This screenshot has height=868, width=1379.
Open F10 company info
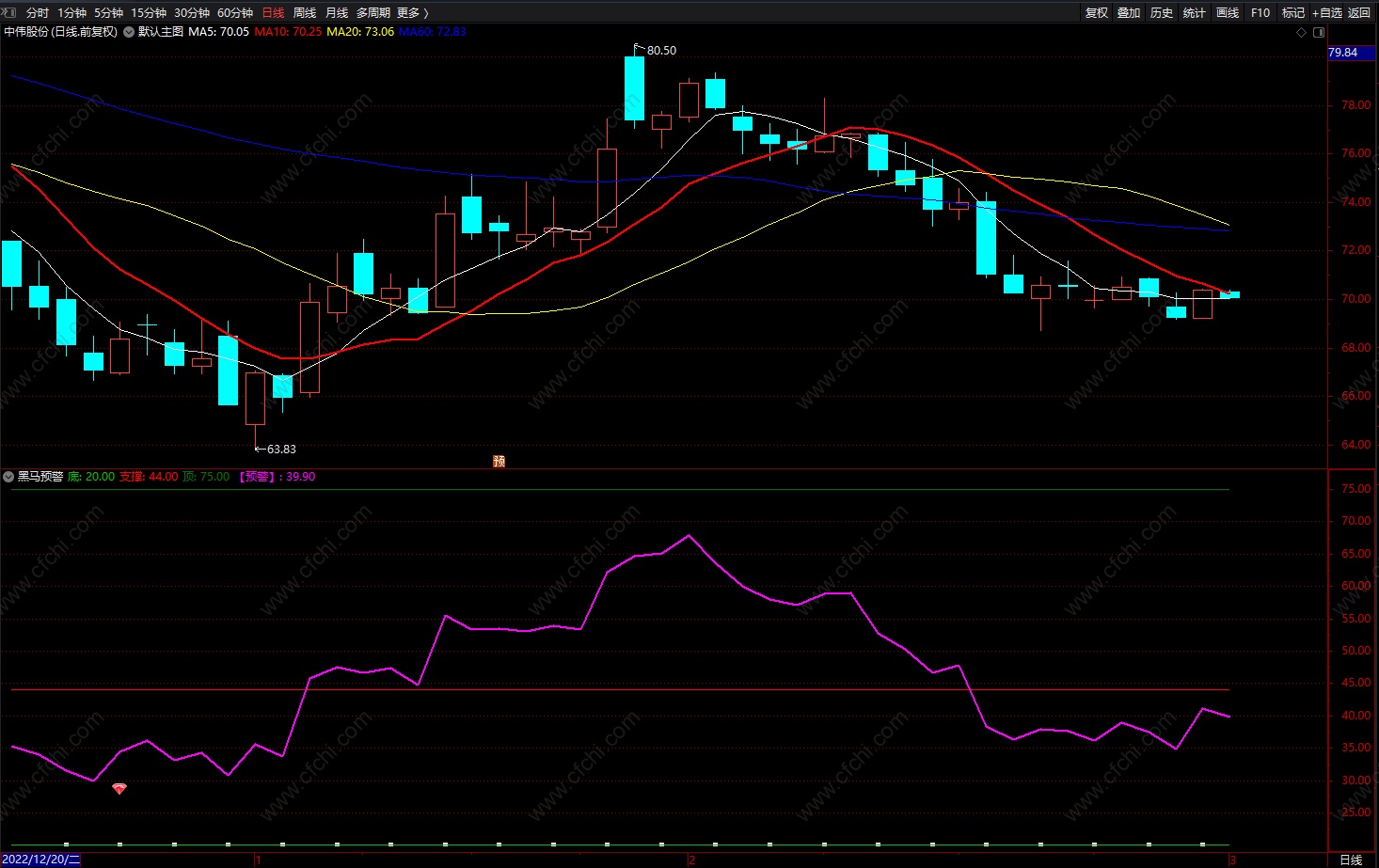click(1260, 12)
